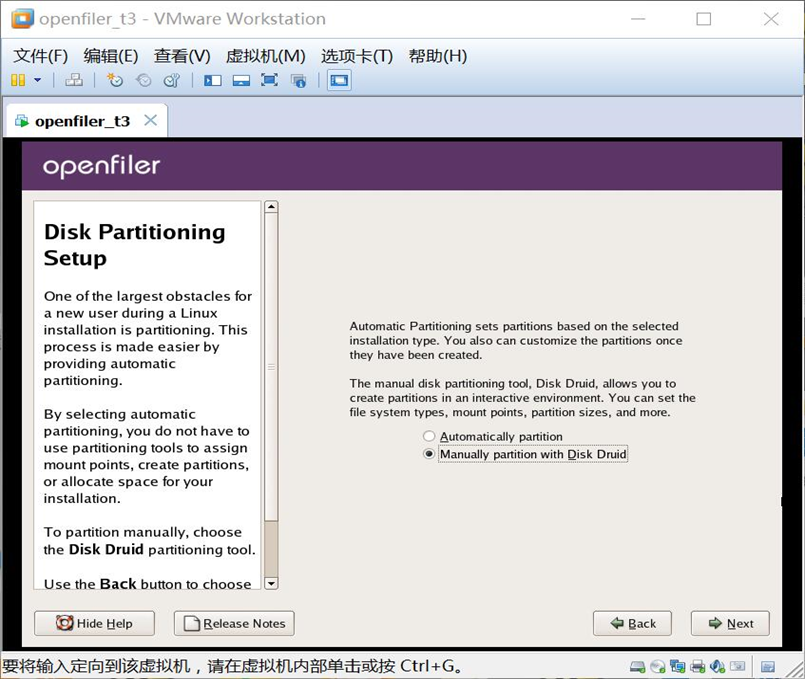This screenshot has height=679, width=805.
Task: Close the openfiler_t3 tab
Action: 150,120
